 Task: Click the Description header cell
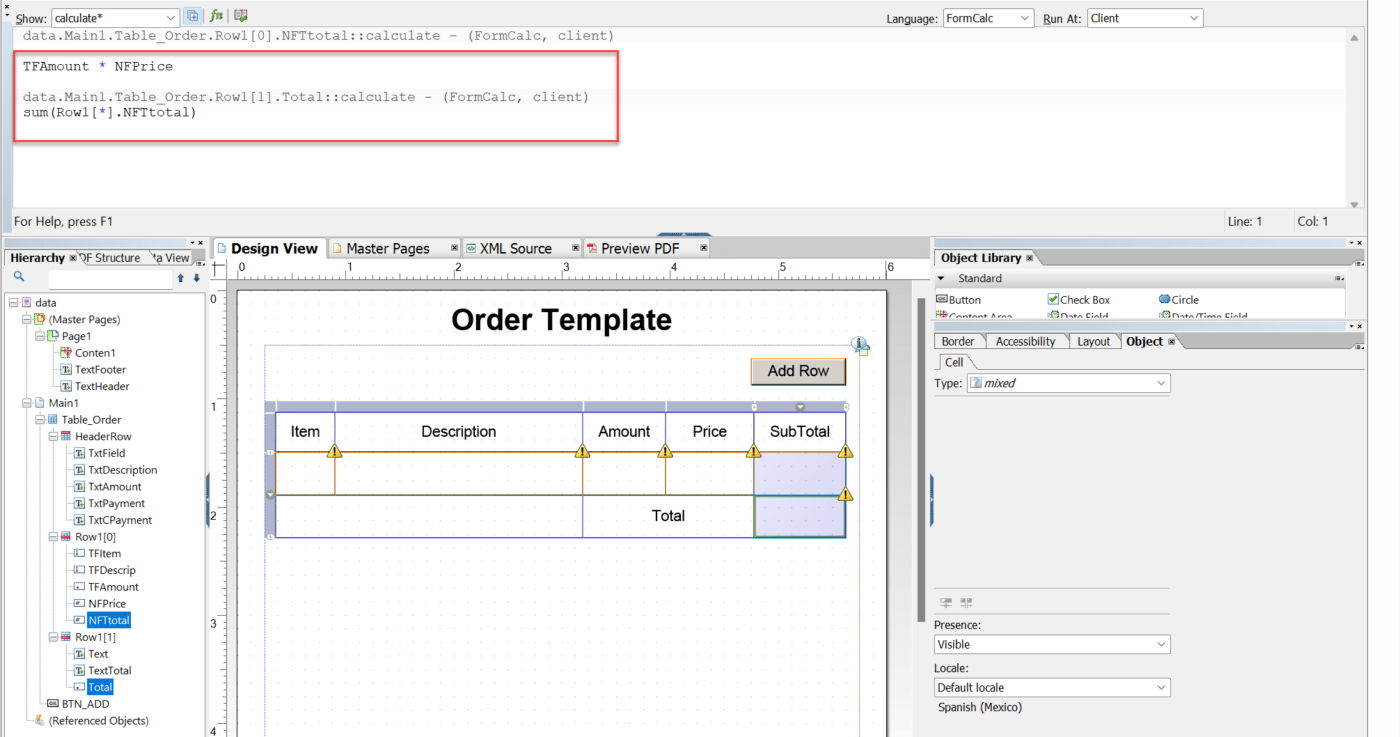click(458, 432)
